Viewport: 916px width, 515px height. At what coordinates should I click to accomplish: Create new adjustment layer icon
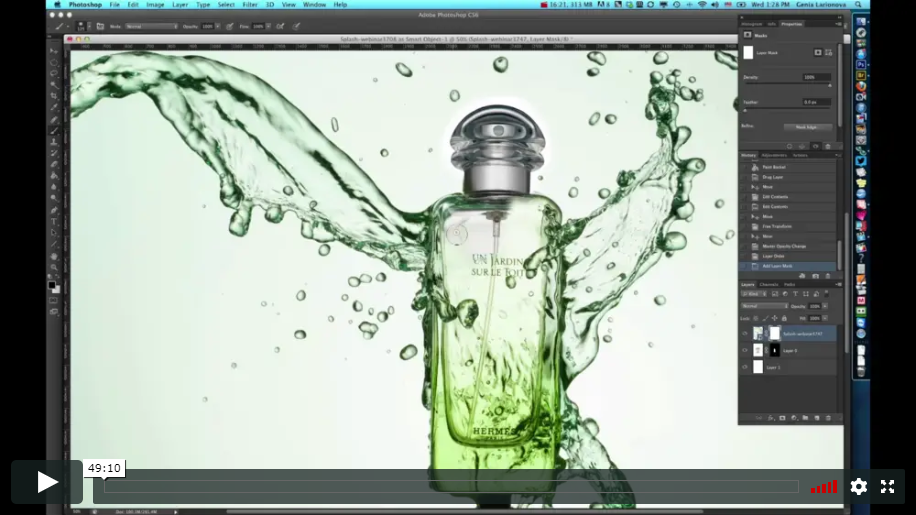pyautogui.click(x=794, y=418)
